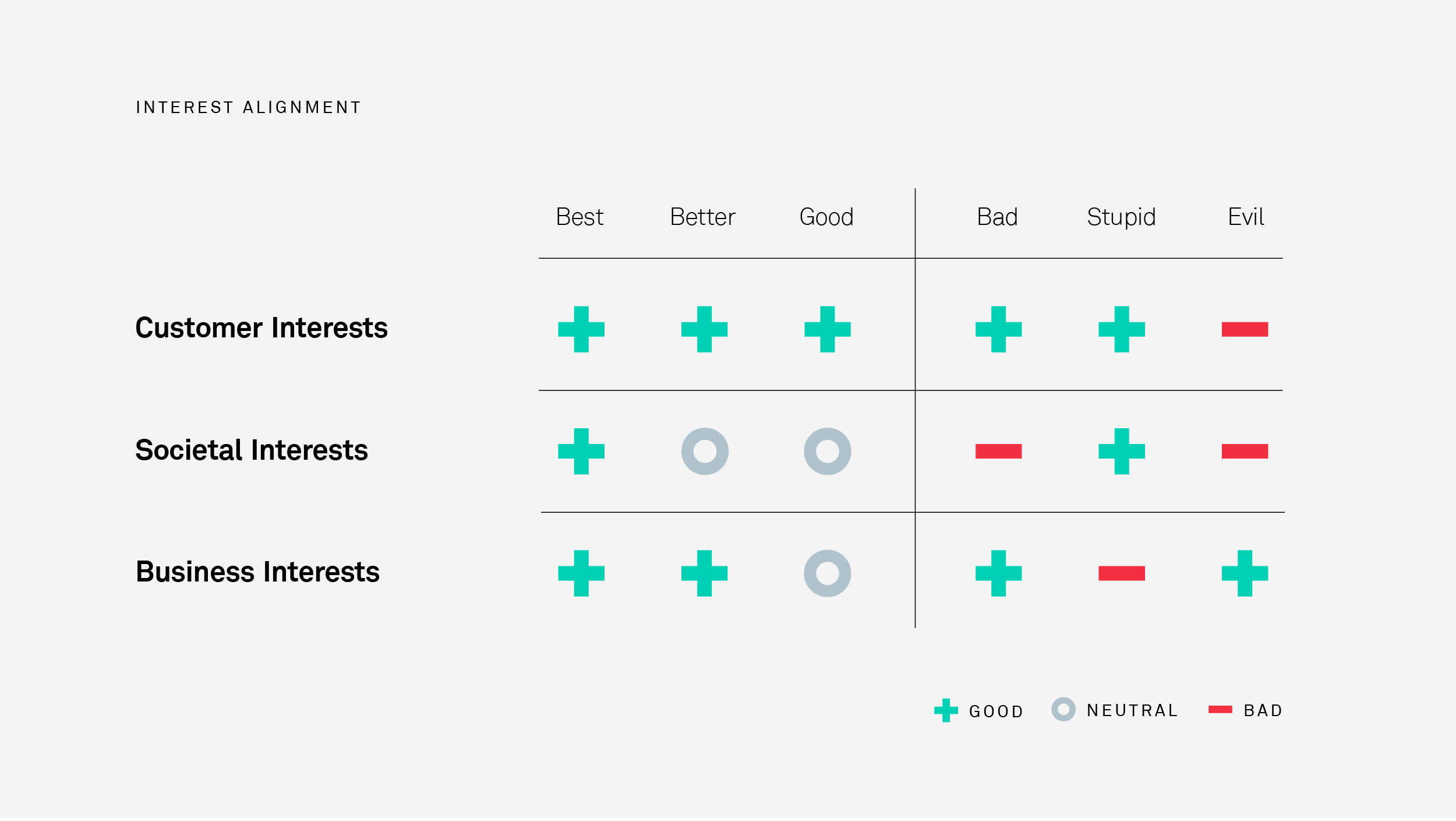This screenshot has height=821, width=1456.
Task: Select the green plus for Societal Interests under Stupid
Action: coord(1122,452)
